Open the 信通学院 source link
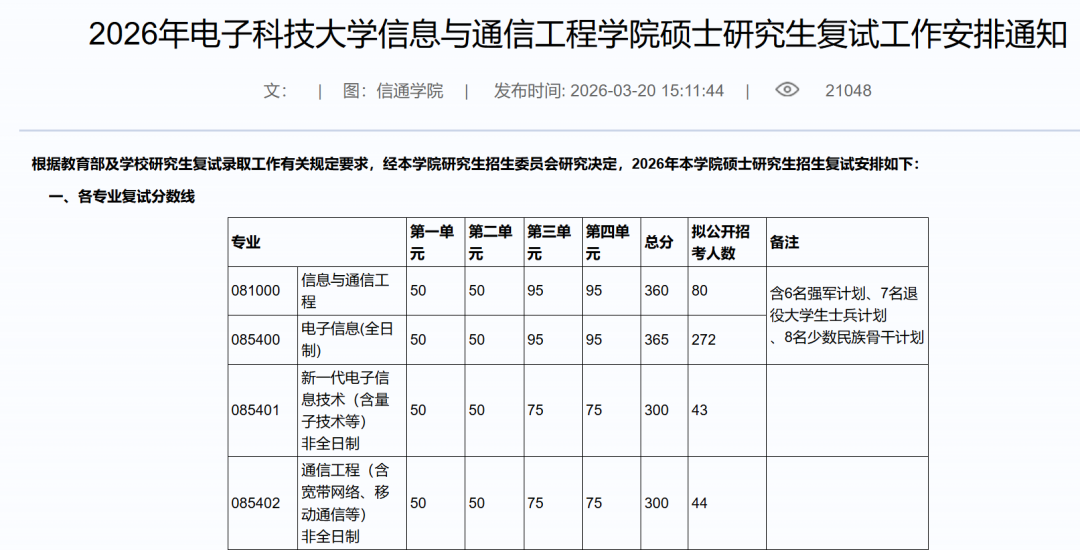Viewport: 1080px width, 550px height. coord(409,91)
